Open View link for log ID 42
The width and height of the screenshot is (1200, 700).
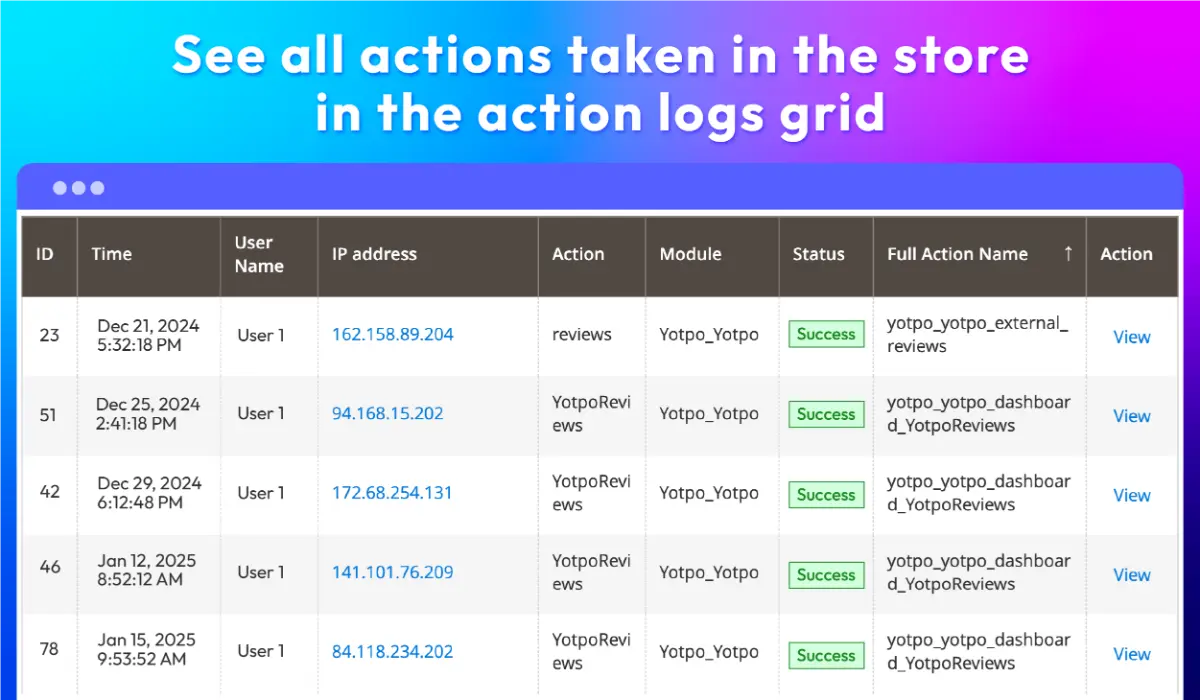click(x=1131, y=495)
